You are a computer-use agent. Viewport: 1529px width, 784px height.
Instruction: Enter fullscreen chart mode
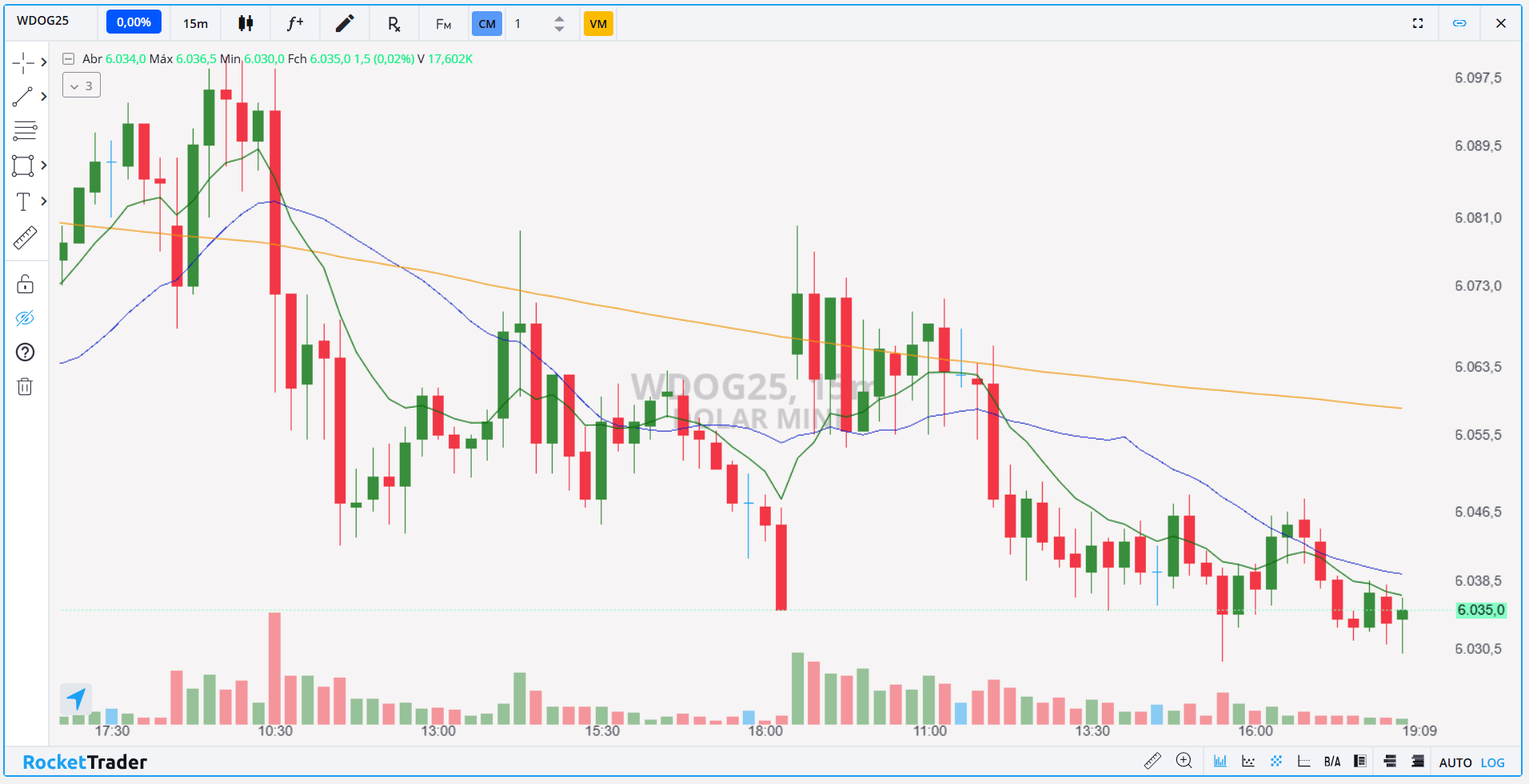click(1418, 23)
